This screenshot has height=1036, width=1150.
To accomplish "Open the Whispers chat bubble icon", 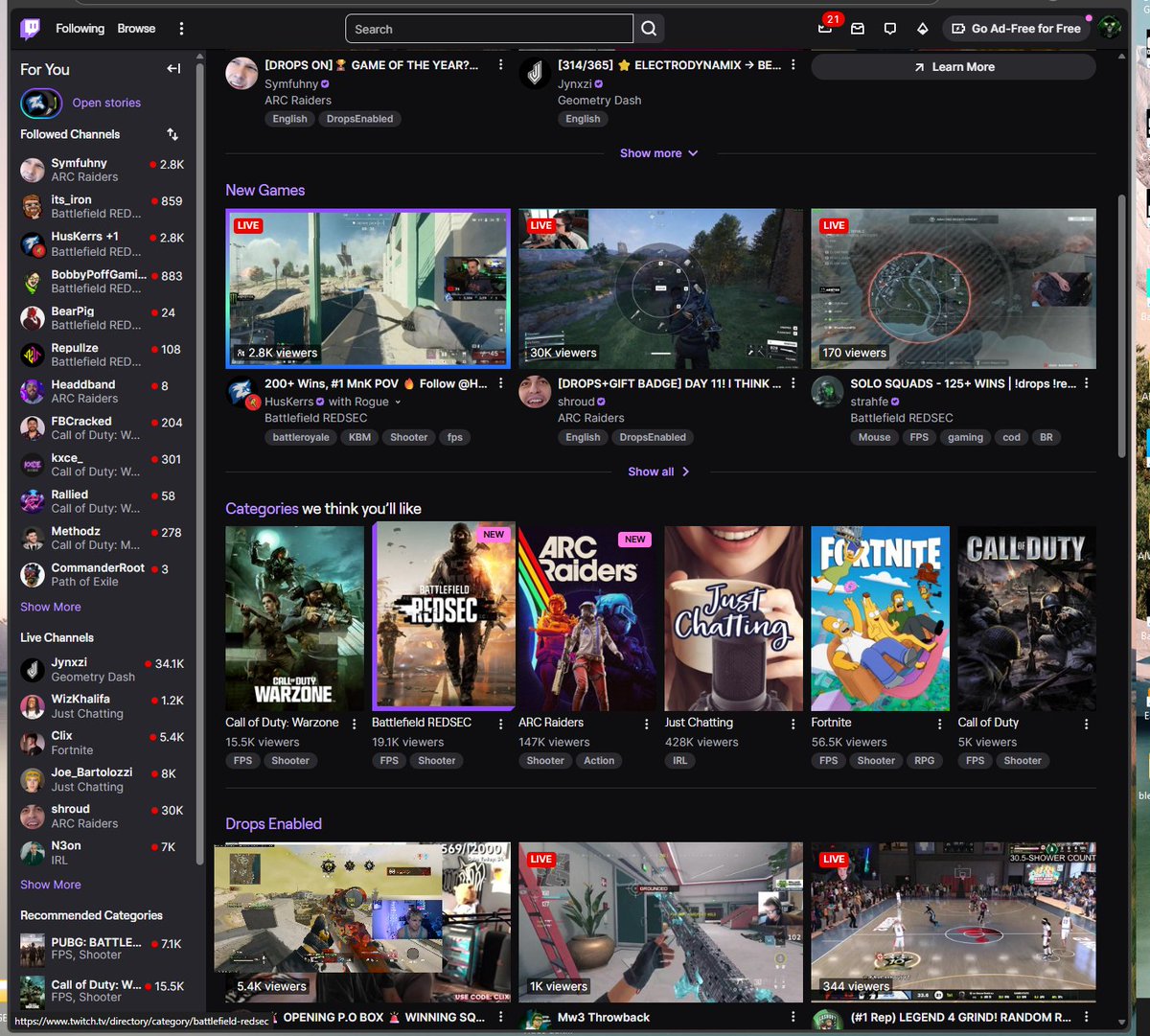I will coord(890,29).
